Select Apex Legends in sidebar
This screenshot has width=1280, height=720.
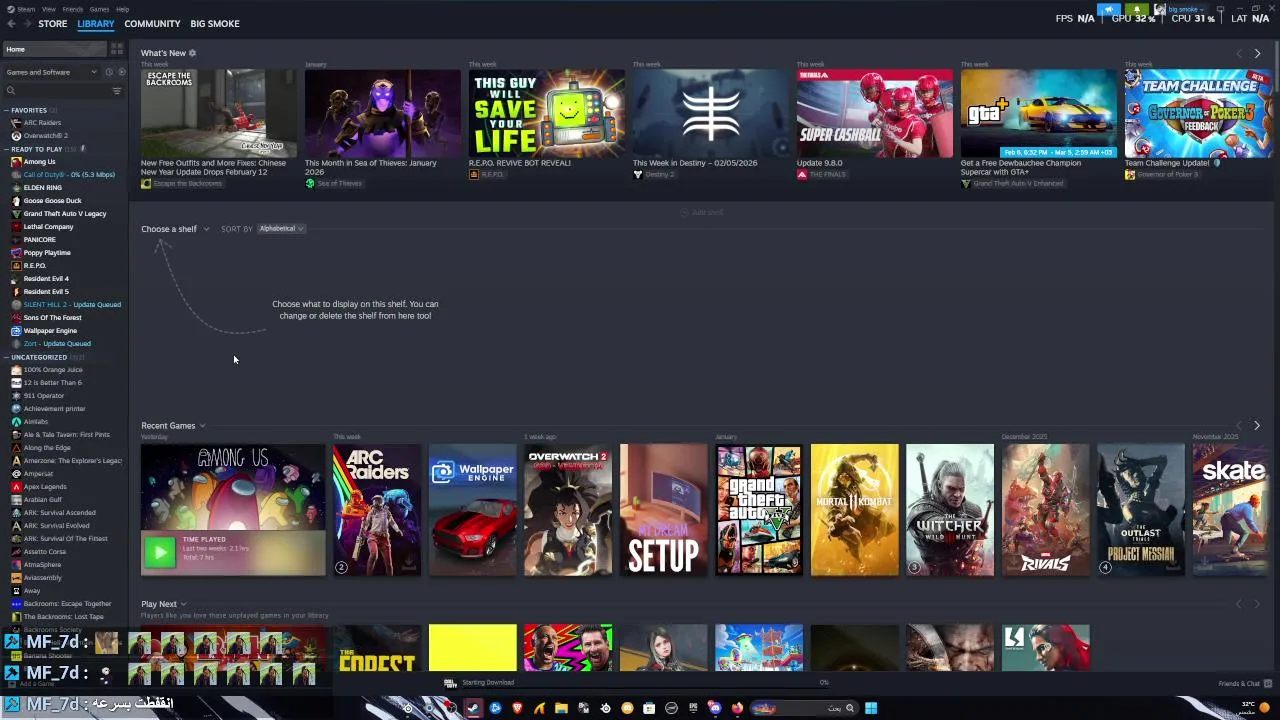(45, 487)
